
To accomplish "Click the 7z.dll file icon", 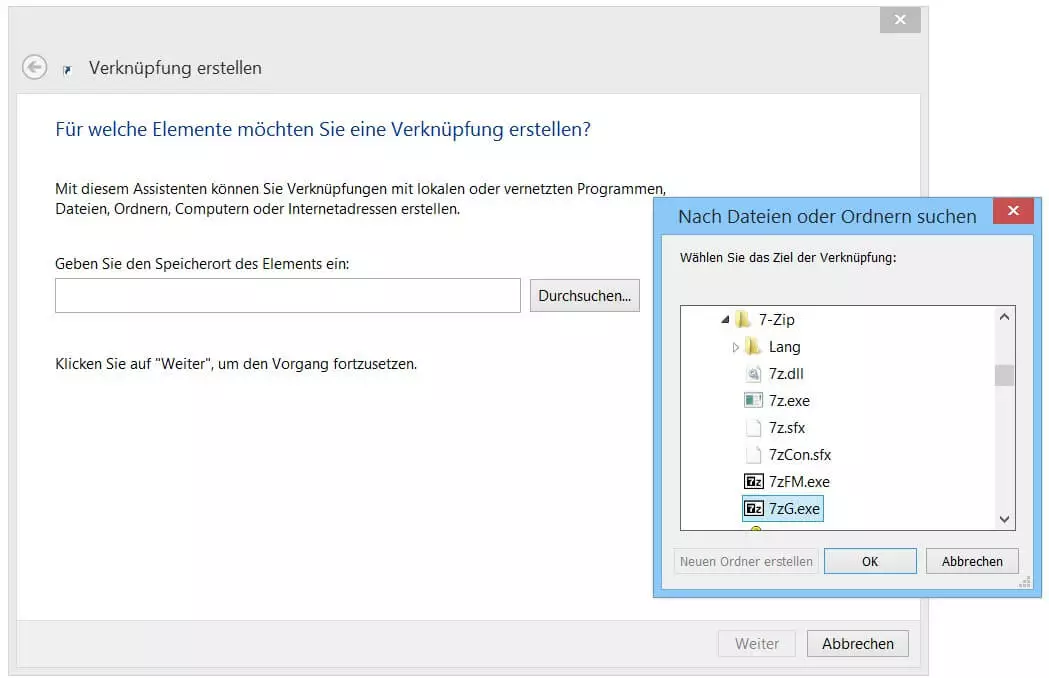I will [754, 374].
